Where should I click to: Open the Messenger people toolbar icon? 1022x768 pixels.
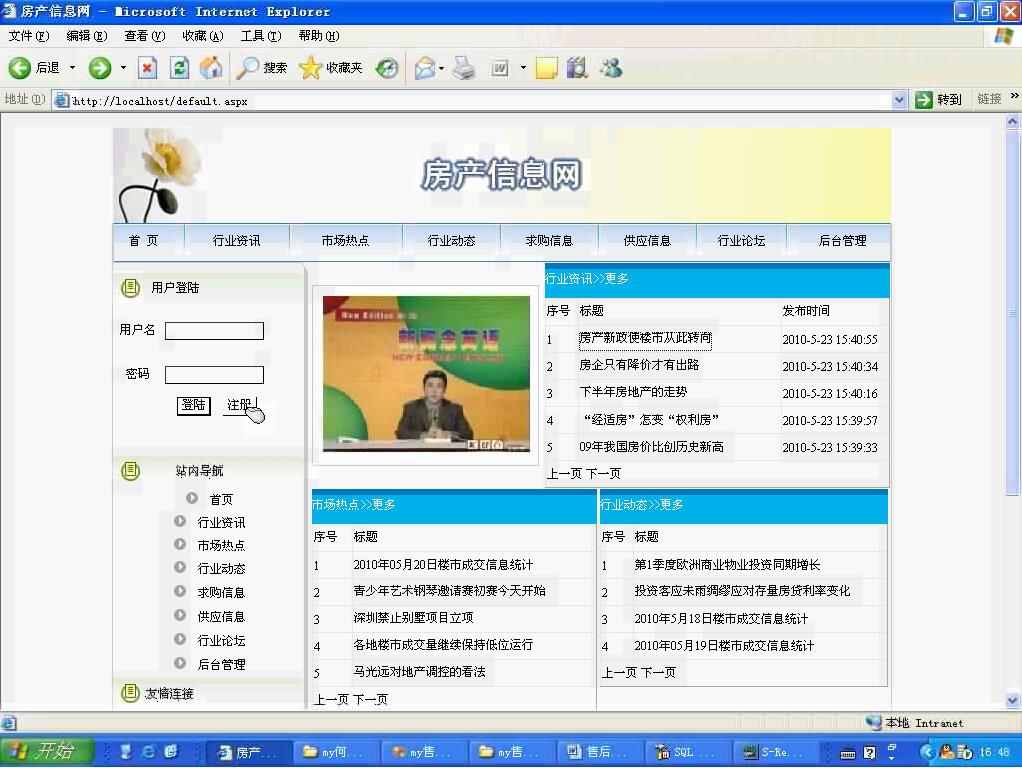point(611,68)
